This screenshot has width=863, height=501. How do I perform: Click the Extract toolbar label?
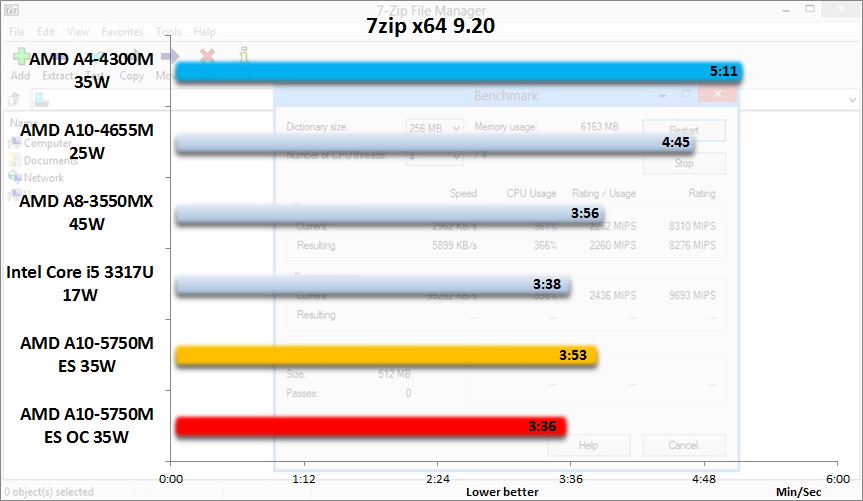57,75
